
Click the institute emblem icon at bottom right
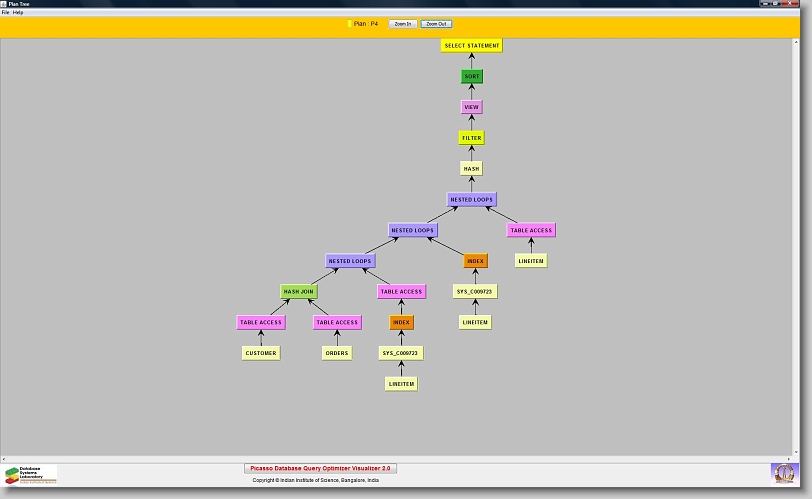[x=785, y=473]
